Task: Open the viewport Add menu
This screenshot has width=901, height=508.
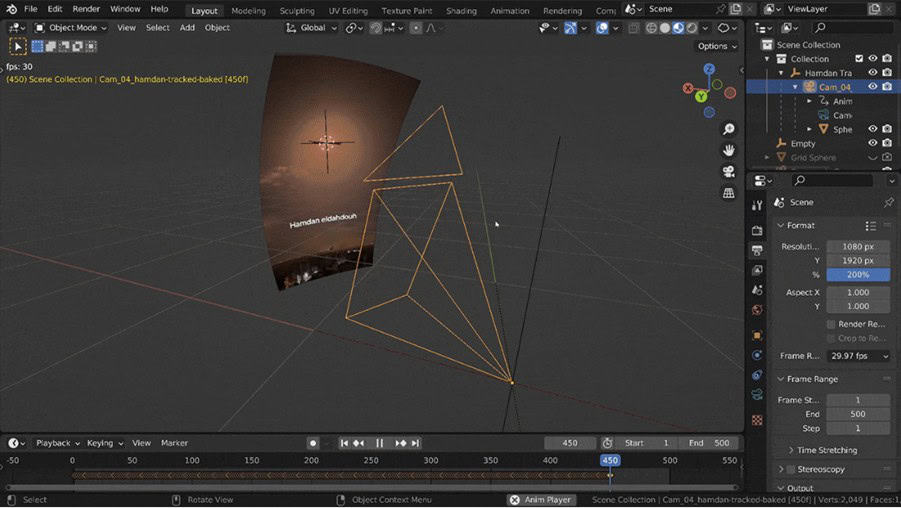Action: click(x=187, y=28)
